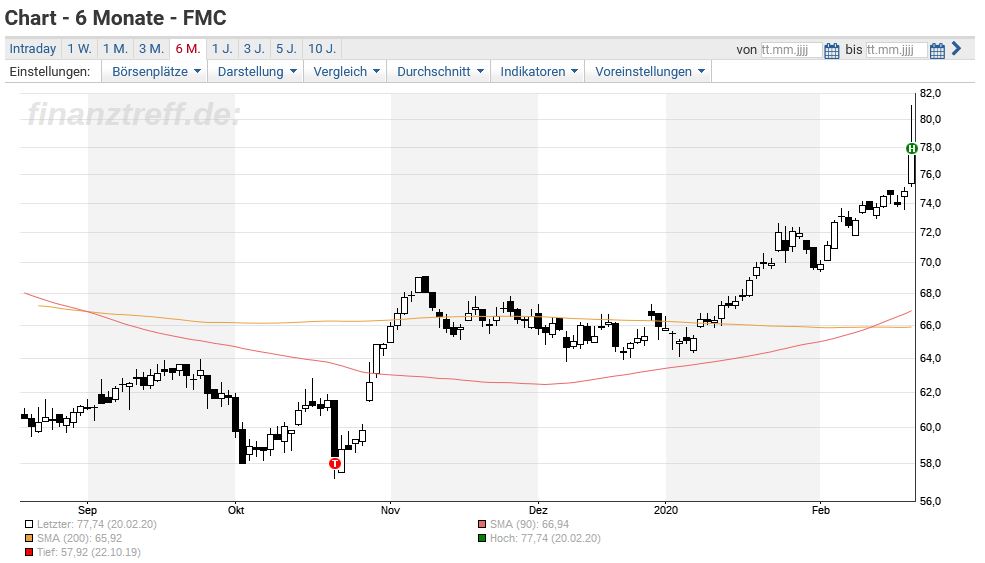Click the 'von' start date input field
The width and height of the screenshot is (985, 563).
click(791, 50)
